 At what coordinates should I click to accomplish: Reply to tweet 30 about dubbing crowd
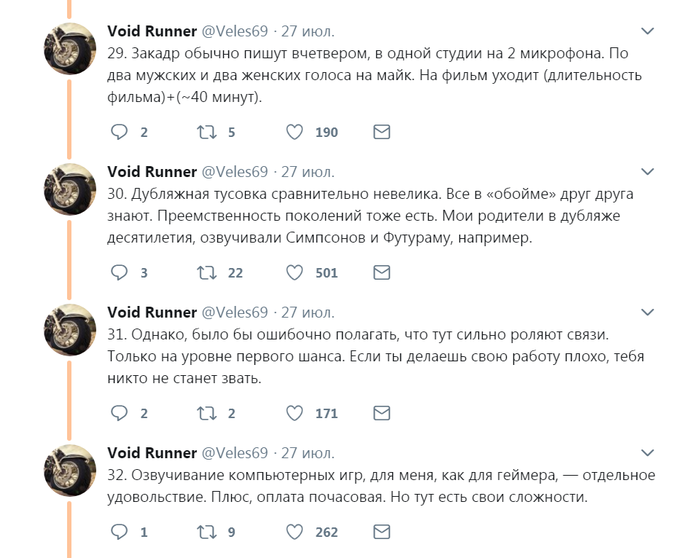119,272
